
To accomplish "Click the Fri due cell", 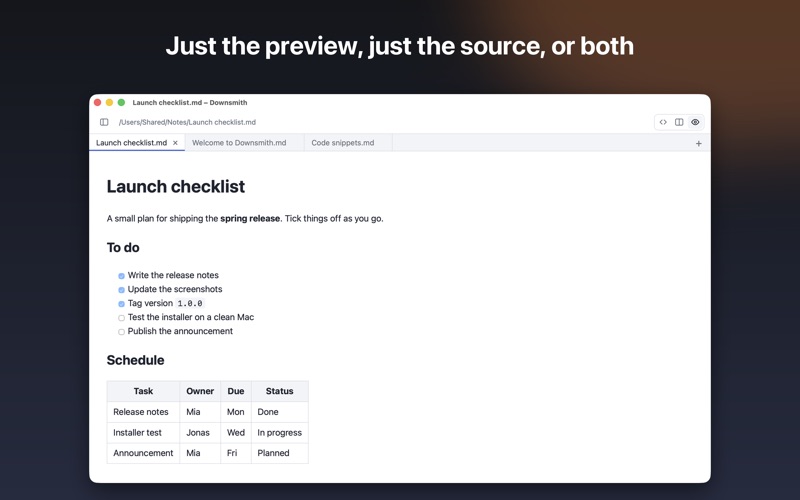I will pos(236,453).
